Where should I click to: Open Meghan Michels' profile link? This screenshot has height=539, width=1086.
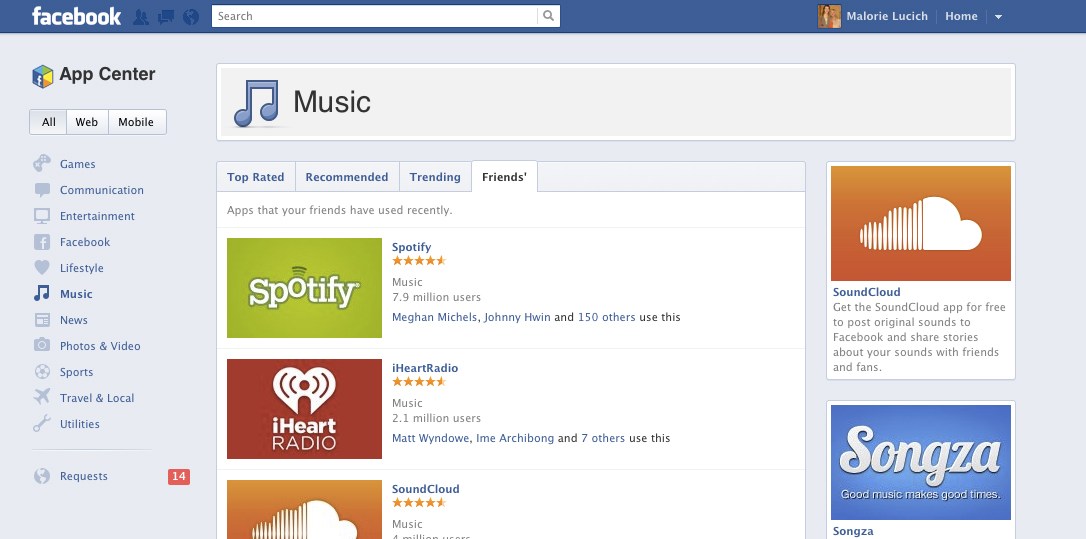click(x=434, y=317)
